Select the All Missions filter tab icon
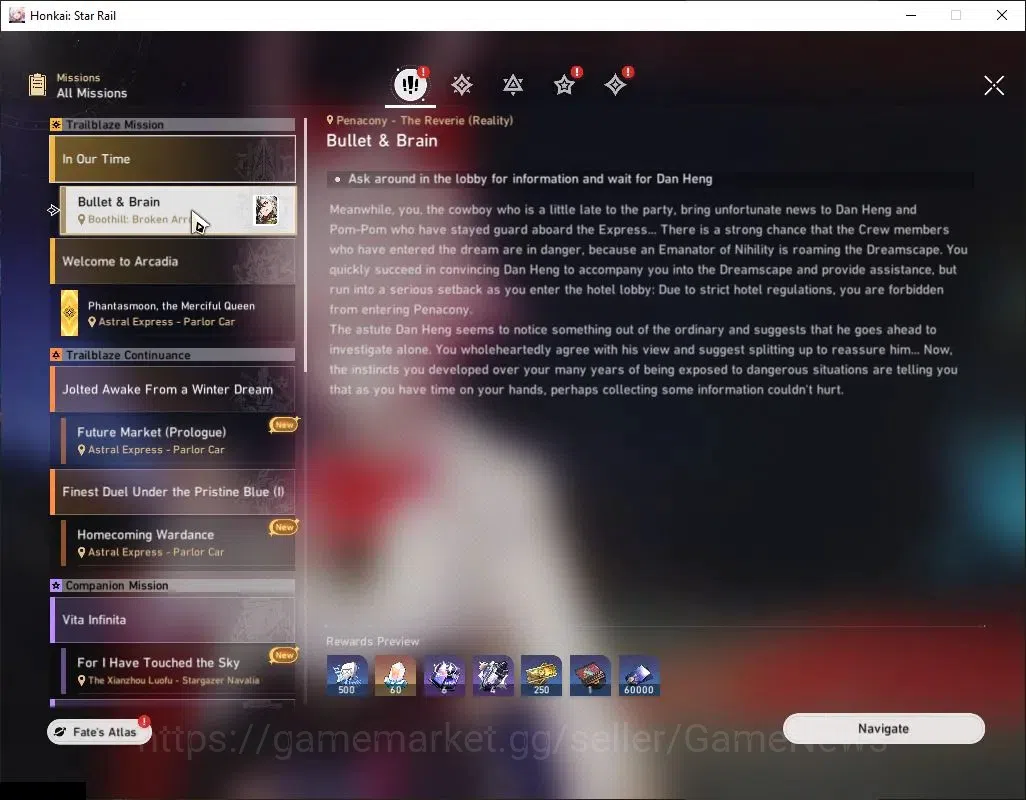Screen dimensions: 1026x800 tap(410, 84)
